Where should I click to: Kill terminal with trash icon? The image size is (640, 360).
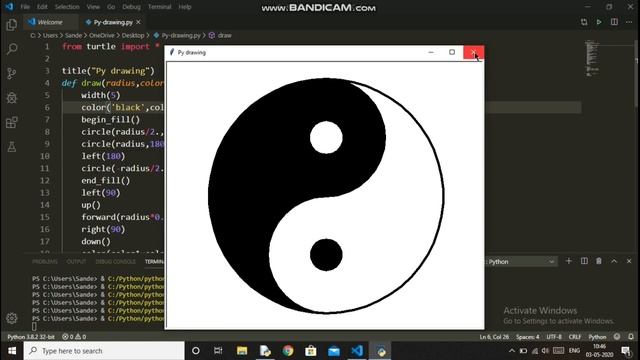pyautogui.click(x=599, y=261)
